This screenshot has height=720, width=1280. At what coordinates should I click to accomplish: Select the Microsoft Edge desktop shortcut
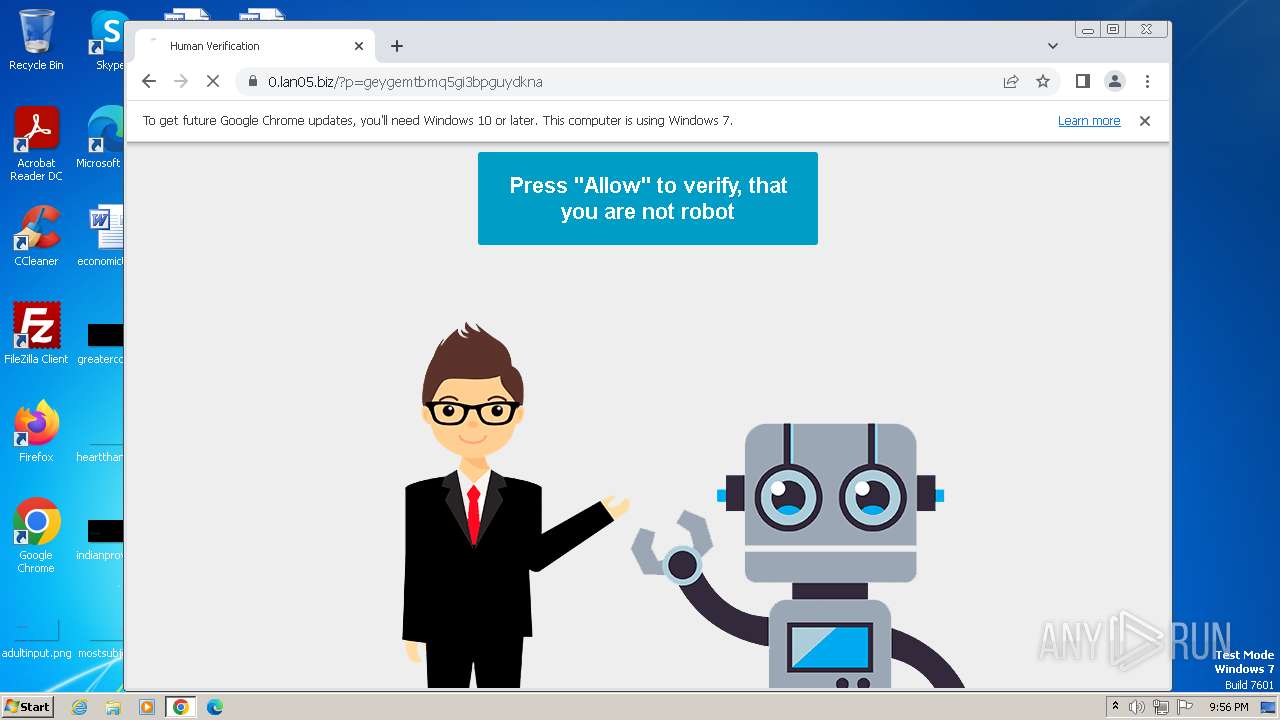tap(100, 138)
